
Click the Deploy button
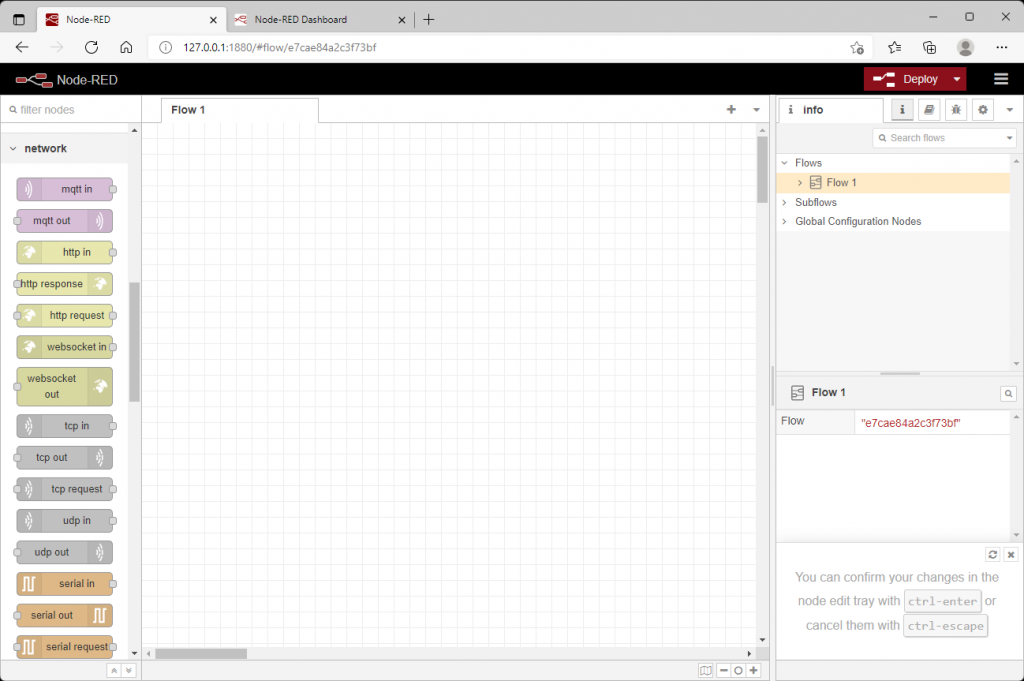(906, 79)
